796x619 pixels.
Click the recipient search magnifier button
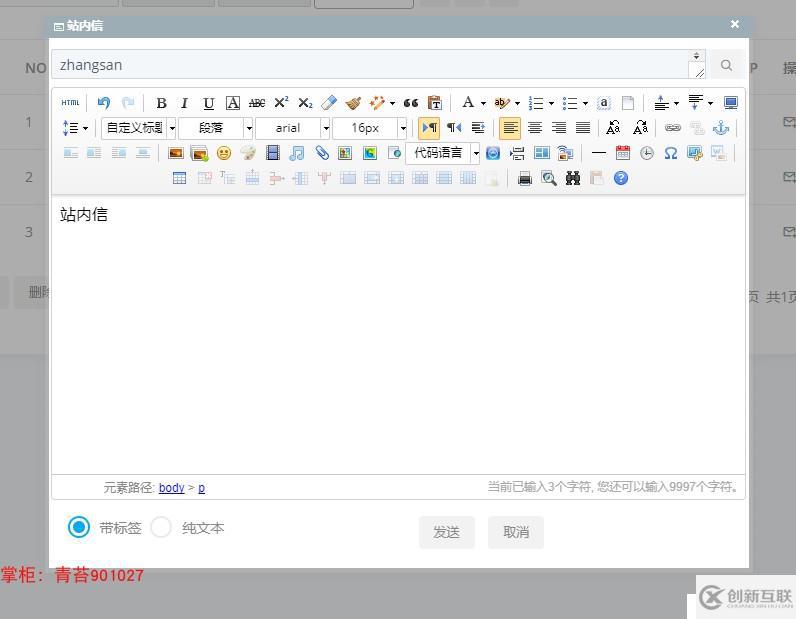tap(726, 65)
